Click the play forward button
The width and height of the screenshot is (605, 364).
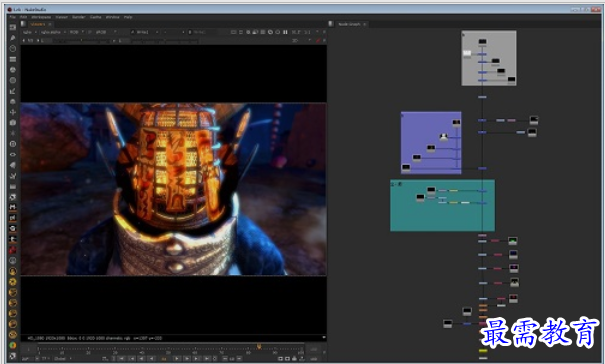(x=177, y=359)
